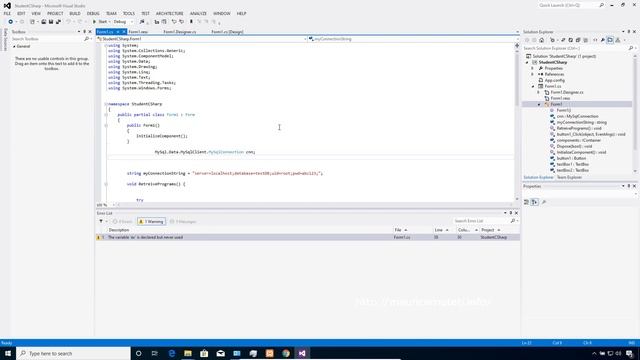This screenshot has width=640, height=360.
Task: Switch to the Team Explorer tab
Action: [x=569, y=178]
